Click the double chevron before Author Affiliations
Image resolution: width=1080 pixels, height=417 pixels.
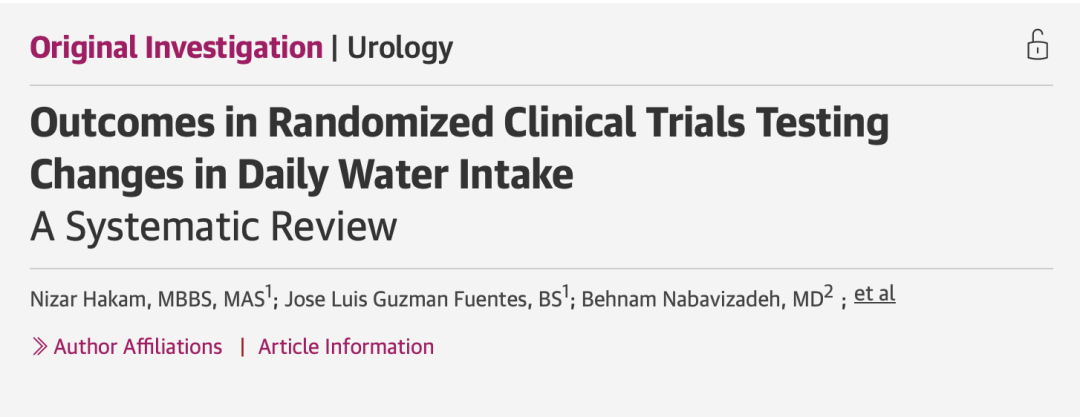point(39,347)
